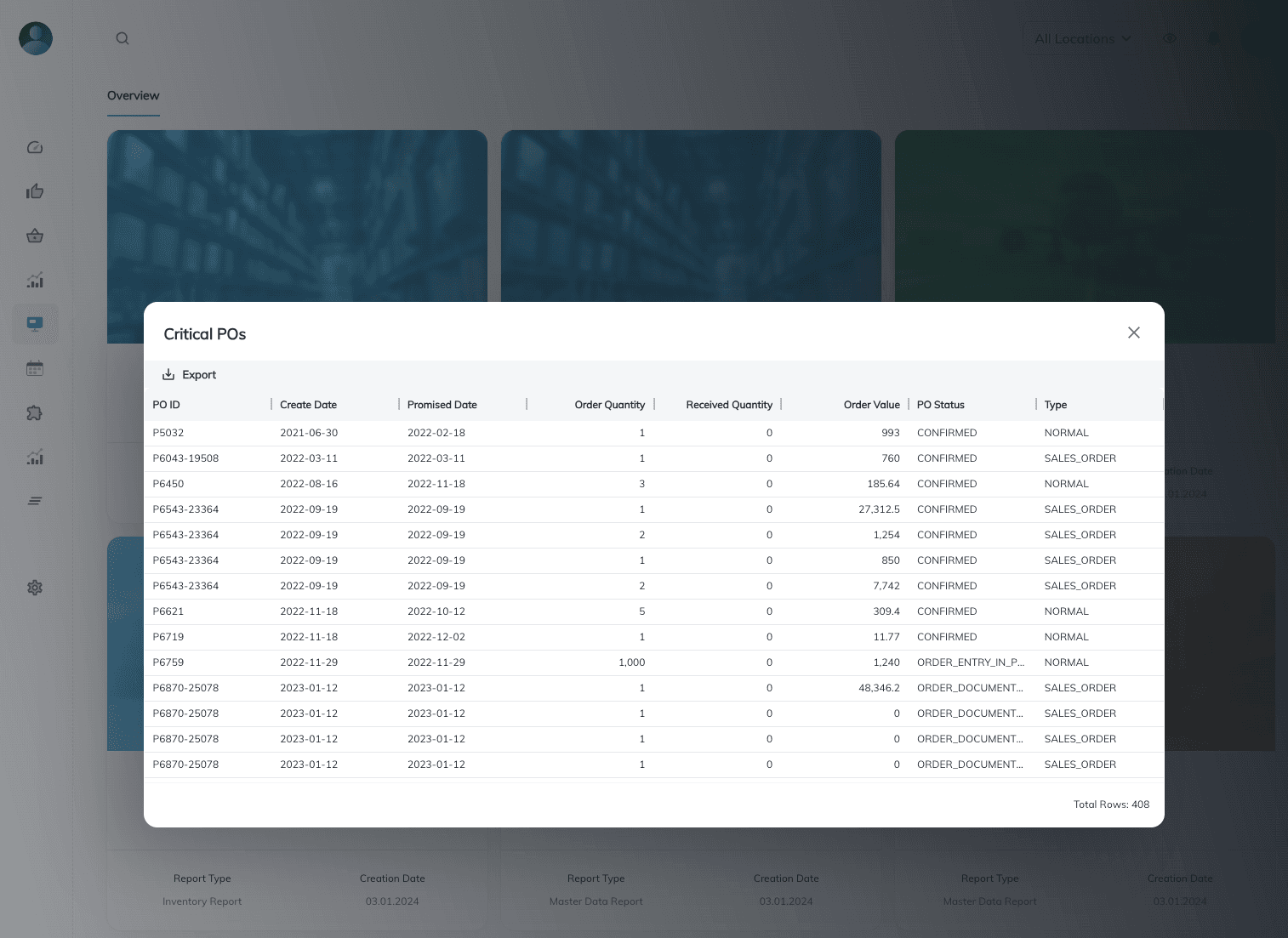Open the calendar icon in sidebar

(35, 369)
